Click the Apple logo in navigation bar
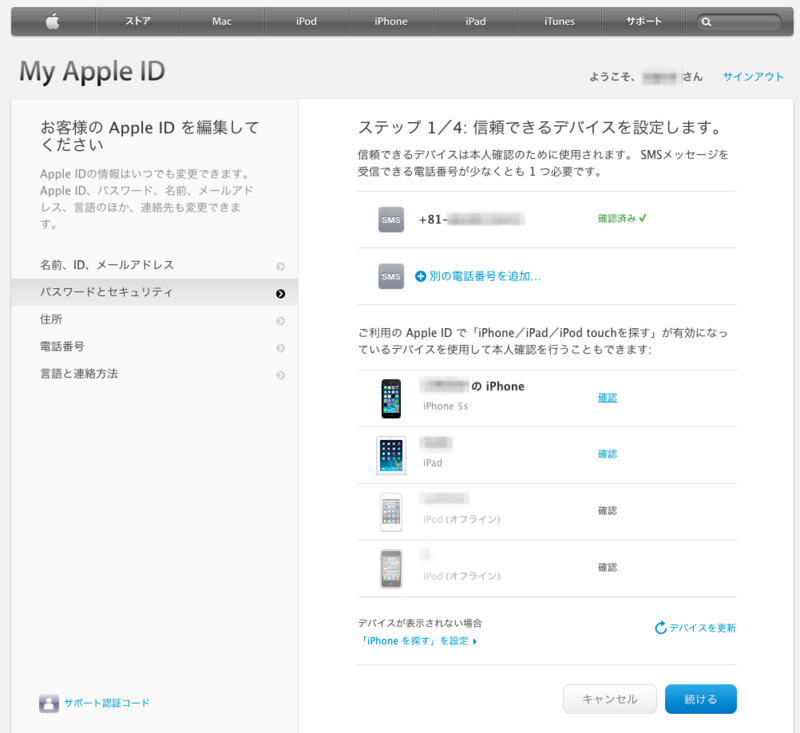Screen dimensions: 800x733 pyautogui.click(x=53, y=21)
